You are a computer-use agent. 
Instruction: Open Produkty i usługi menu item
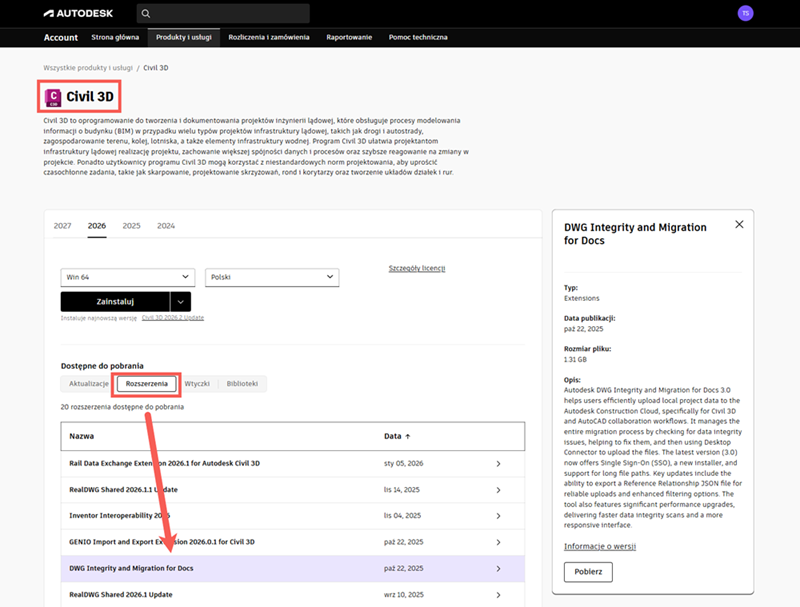click(x=184, y=37)
